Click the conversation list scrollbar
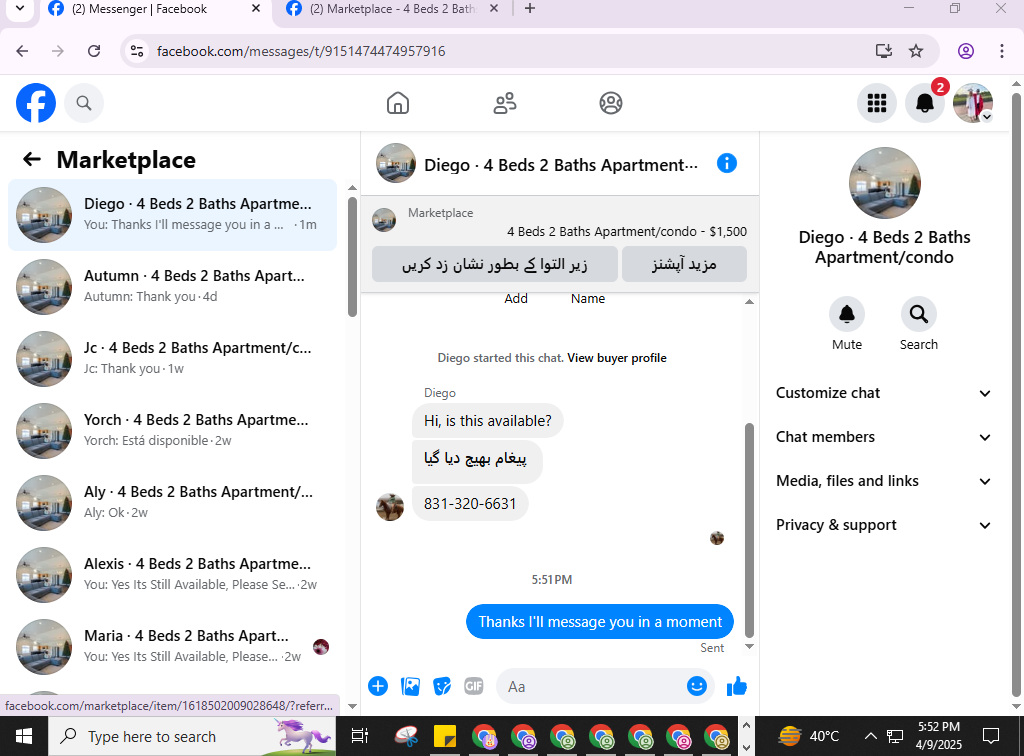The height and width of the screenshot is (756, 1024). click(352, 257)
